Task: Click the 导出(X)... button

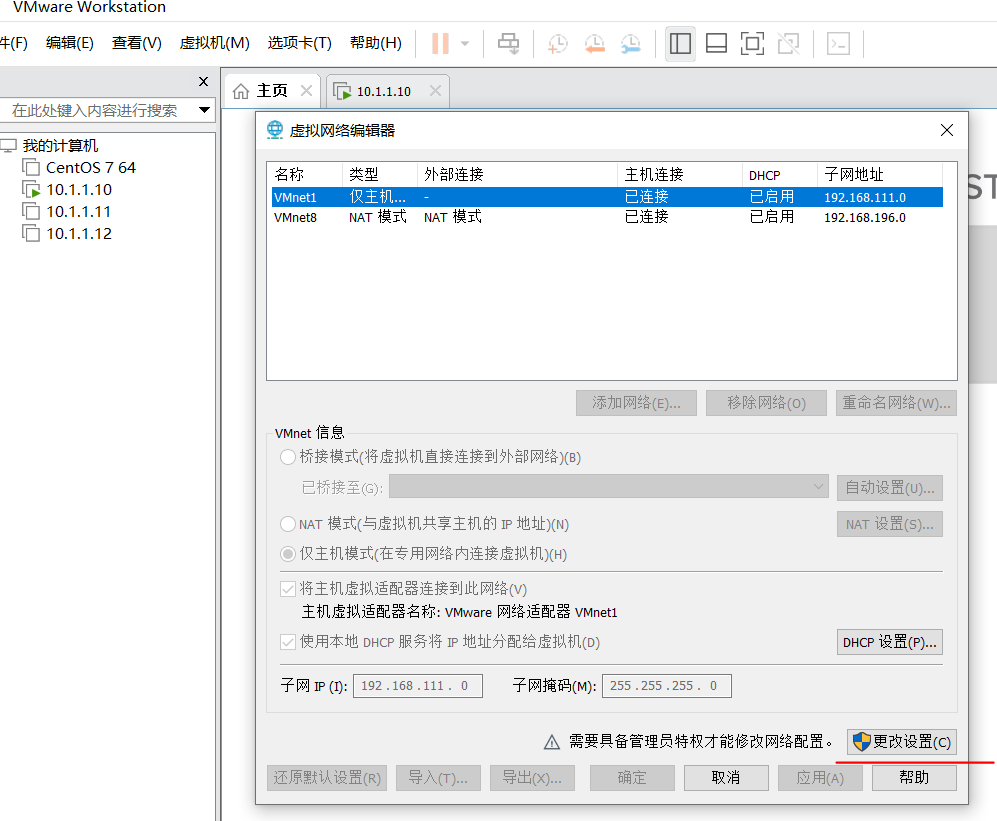Action: point(532,778)
